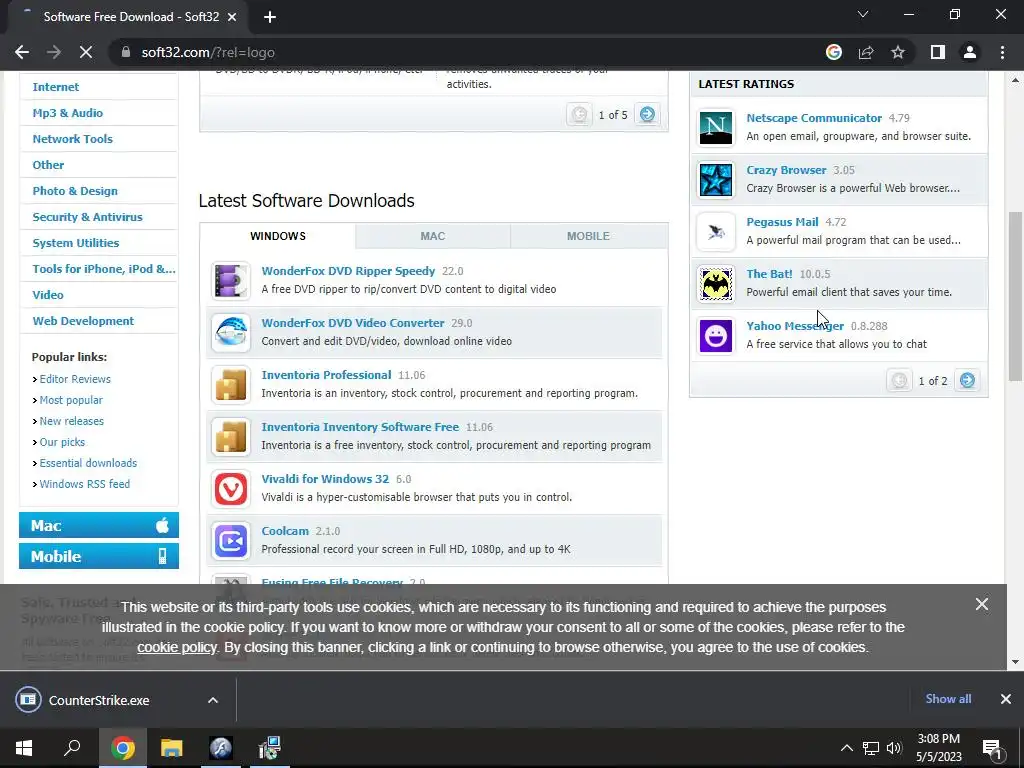Screen dimensions: 1024x768
Task: Click the Crazy Browser star icon
Action: pyautogui.click(x=716, y=180)
